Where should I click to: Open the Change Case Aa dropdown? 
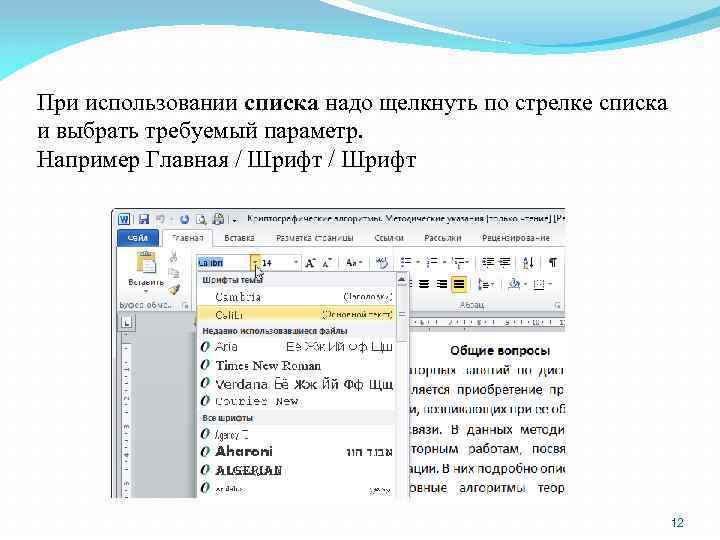coord(354,263)
